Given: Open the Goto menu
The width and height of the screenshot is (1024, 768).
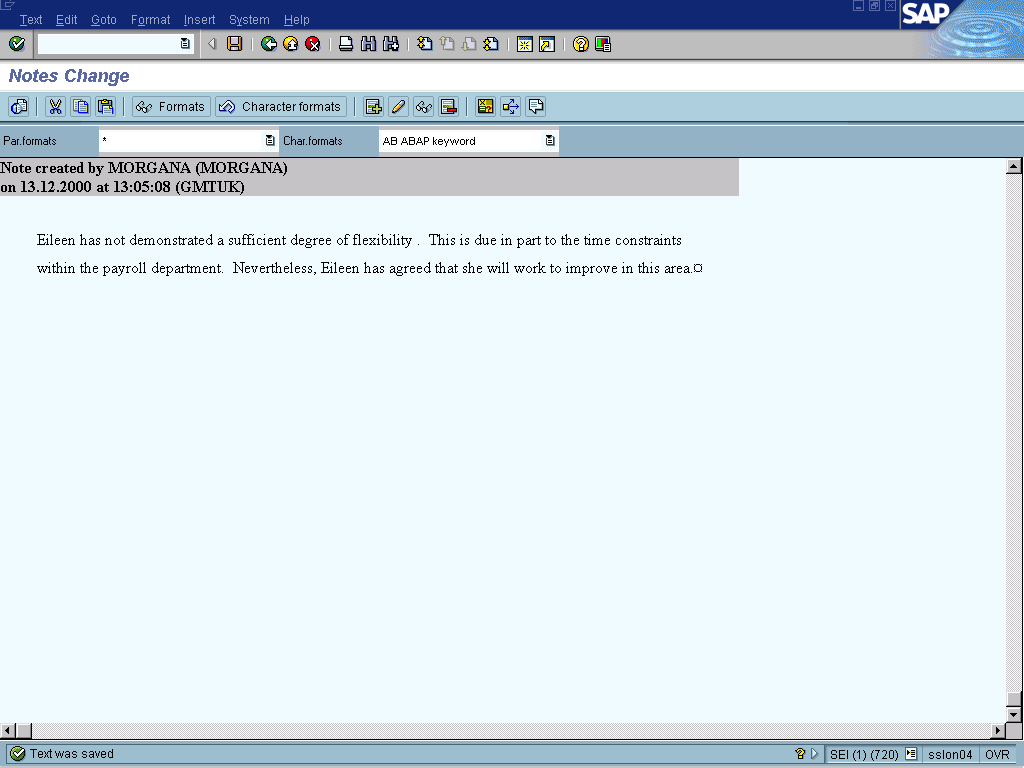Looking at the screenshot, I should [104, 20].
